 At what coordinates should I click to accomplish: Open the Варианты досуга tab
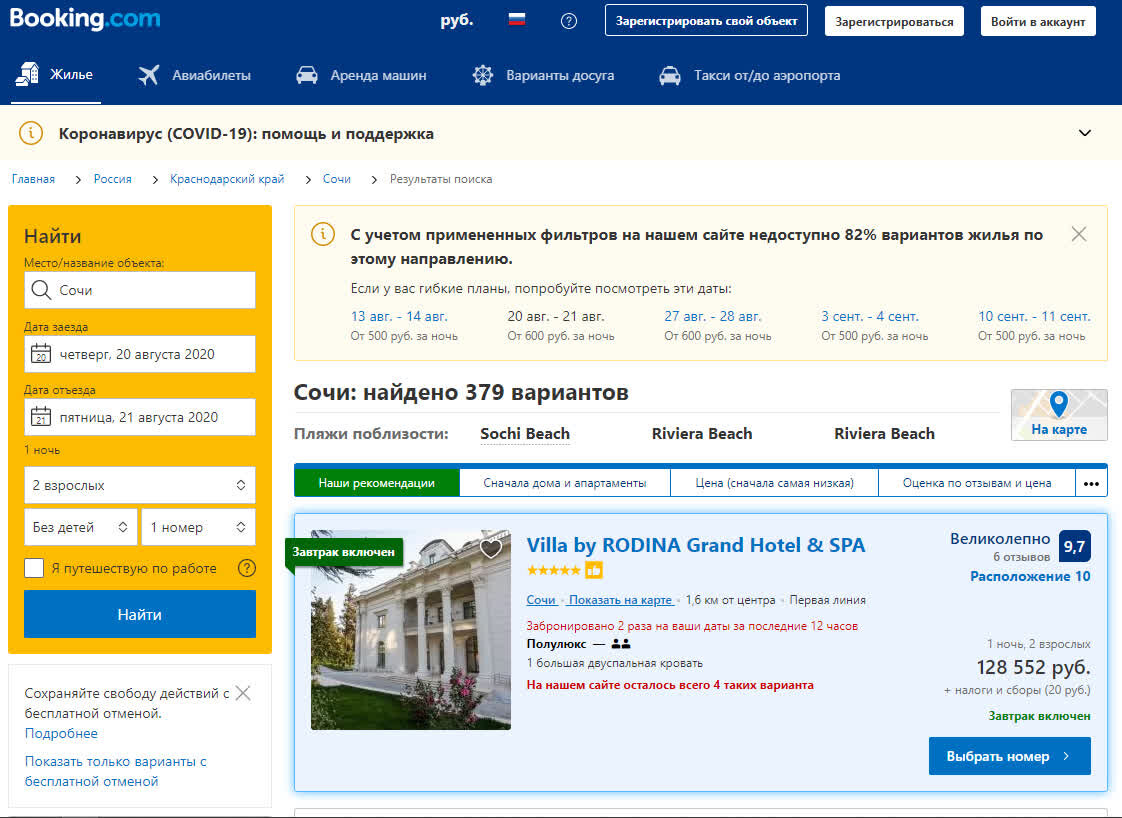[x=543, y=75]
